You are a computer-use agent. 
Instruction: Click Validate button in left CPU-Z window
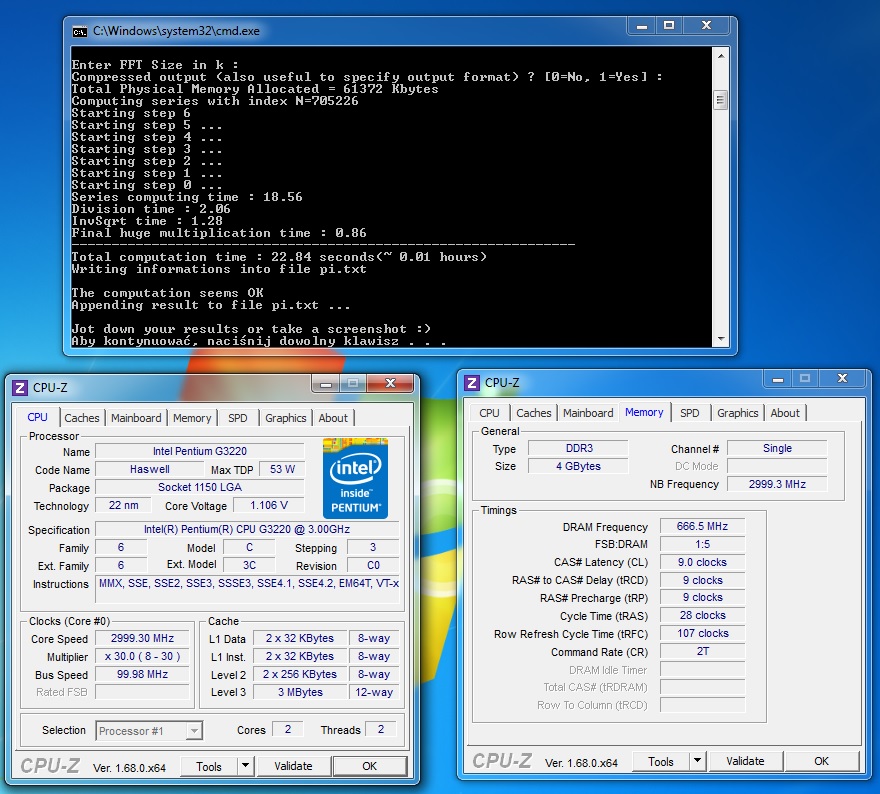click(293, 766)
